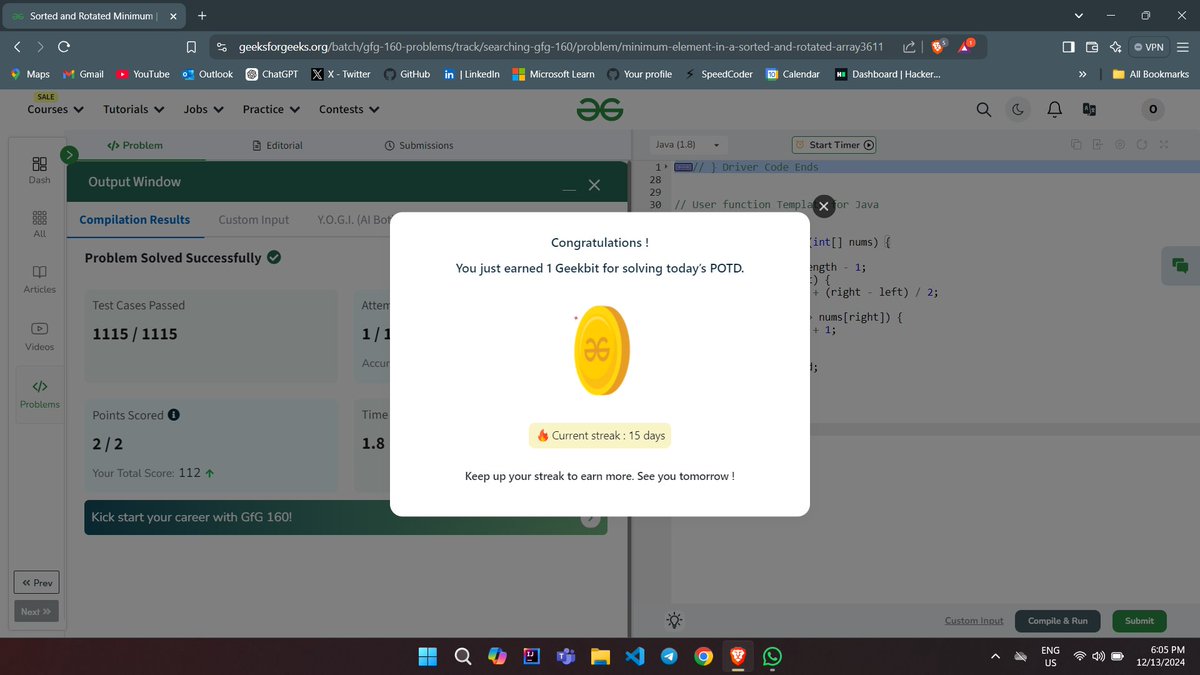Viewport: 1200px width, 675px height.
Task: Open Brave Rewards triangle icon
Action: 967,46
